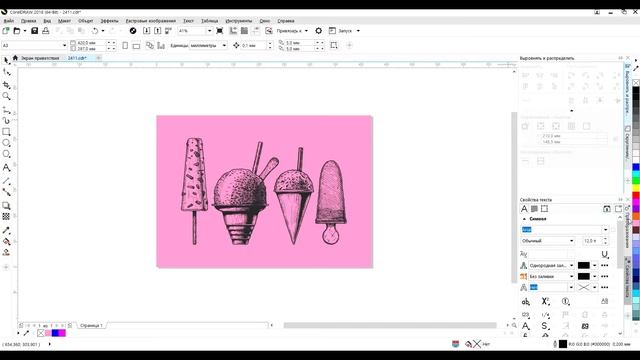Toggle underline U button in text properties
This screenshot has height=360, width=640.
(x=605, y=254)
